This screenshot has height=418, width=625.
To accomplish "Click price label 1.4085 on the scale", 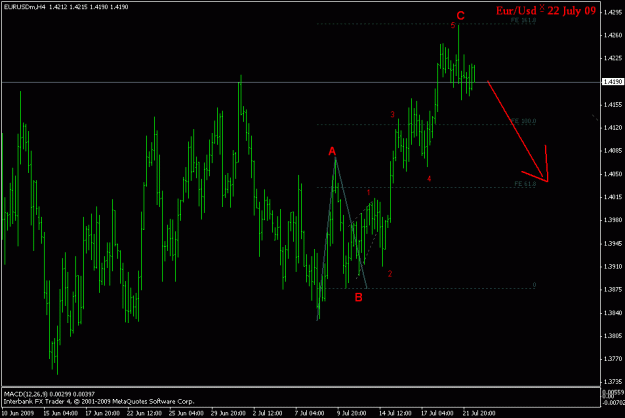I will tap(613, 151).
